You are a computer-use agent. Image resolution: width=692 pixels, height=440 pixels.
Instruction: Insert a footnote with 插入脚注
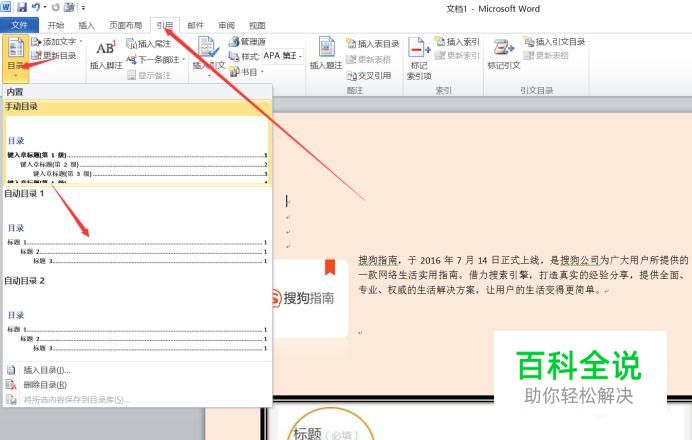coord(106,54)
